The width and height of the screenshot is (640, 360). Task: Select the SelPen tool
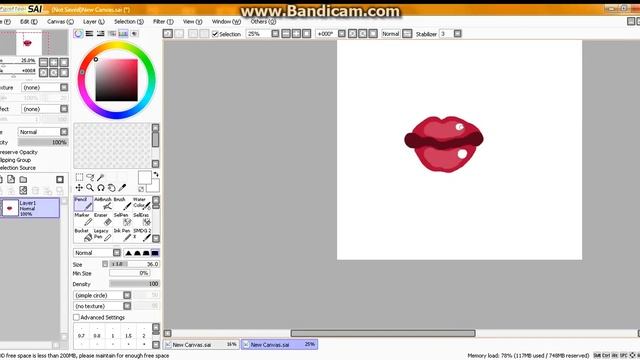coord(122,219)
